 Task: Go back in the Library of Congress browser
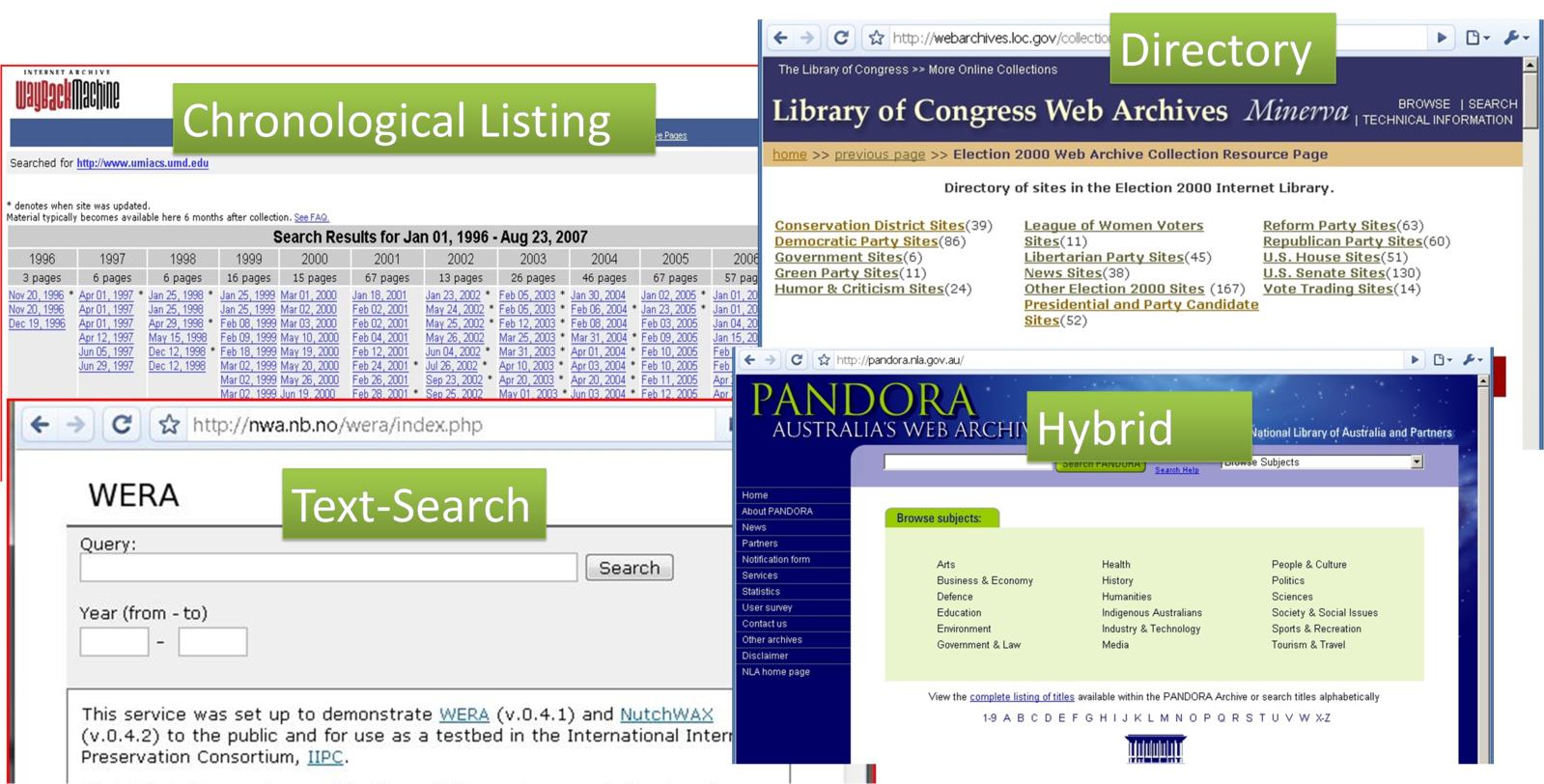[781, 38]
